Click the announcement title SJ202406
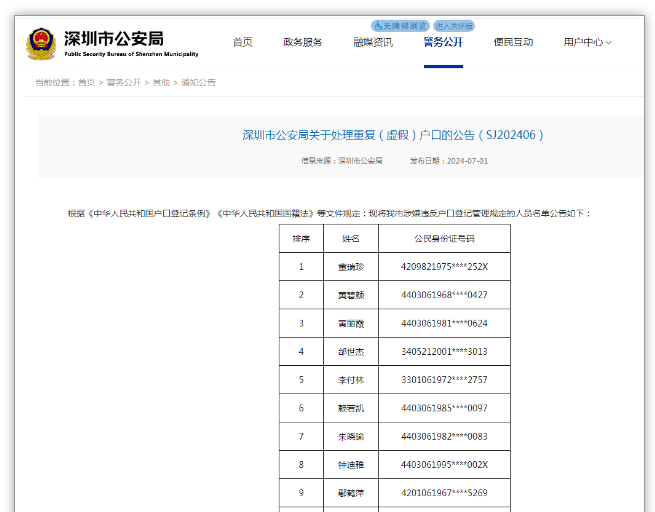Image resolution: width=655 pixels, height=512 pixels. (393, 135)
